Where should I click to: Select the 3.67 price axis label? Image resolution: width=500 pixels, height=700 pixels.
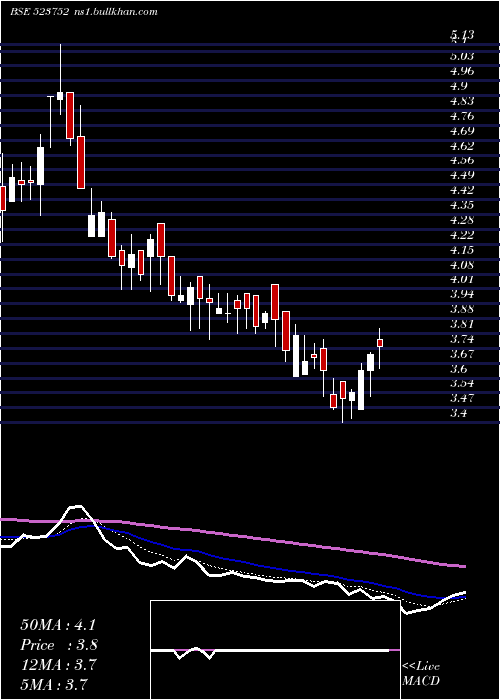pos(462,354)
